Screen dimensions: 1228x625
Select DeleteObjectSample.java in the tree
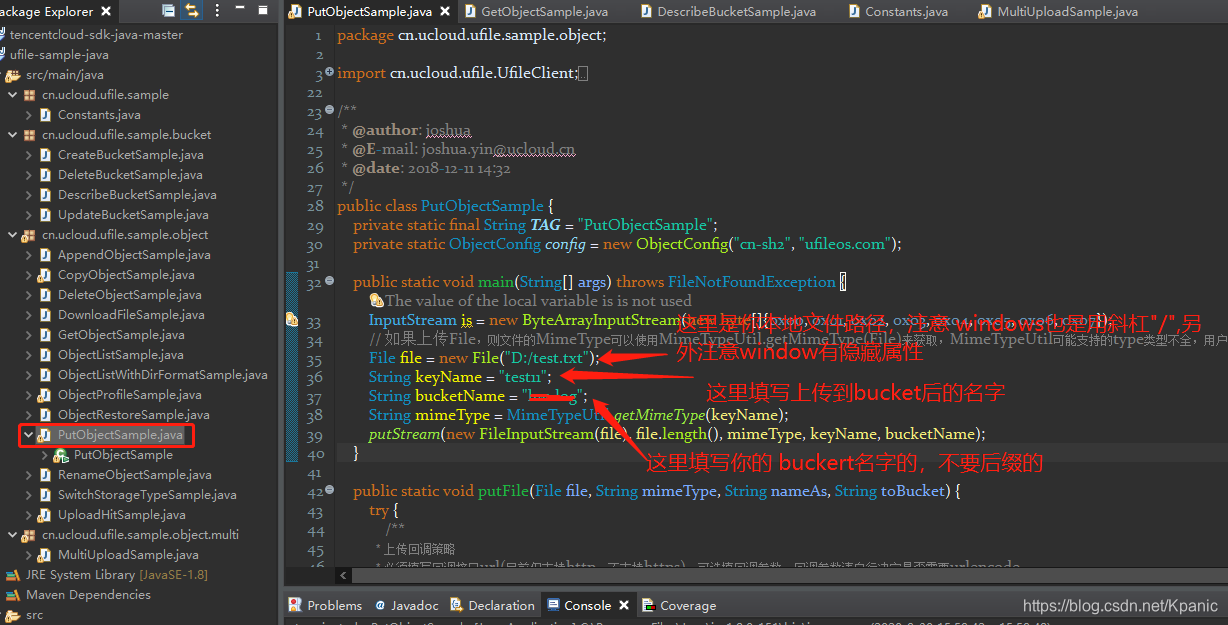coord(129,295)
